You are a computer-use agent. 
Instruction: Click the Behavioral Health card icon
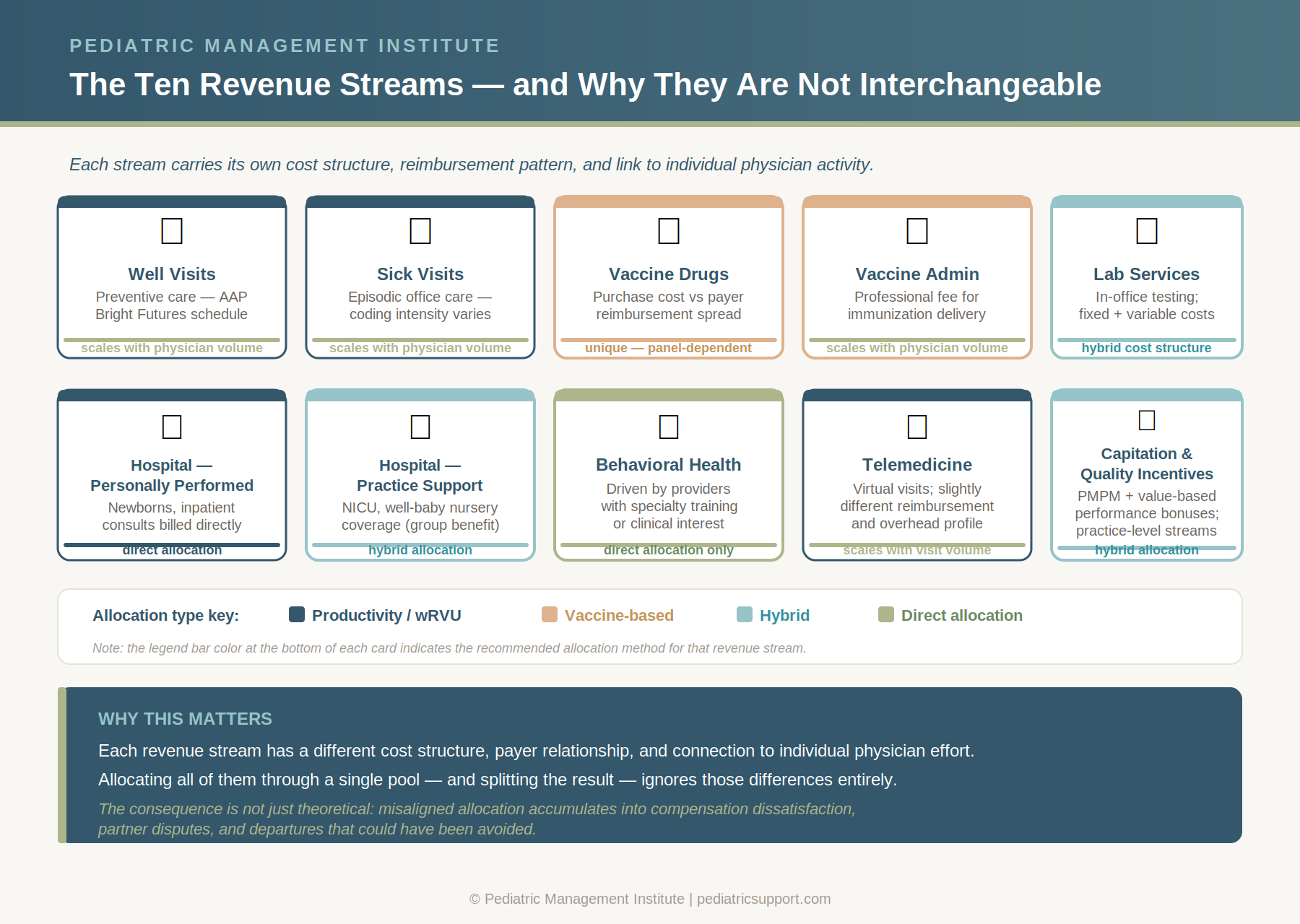click(668, 427)
